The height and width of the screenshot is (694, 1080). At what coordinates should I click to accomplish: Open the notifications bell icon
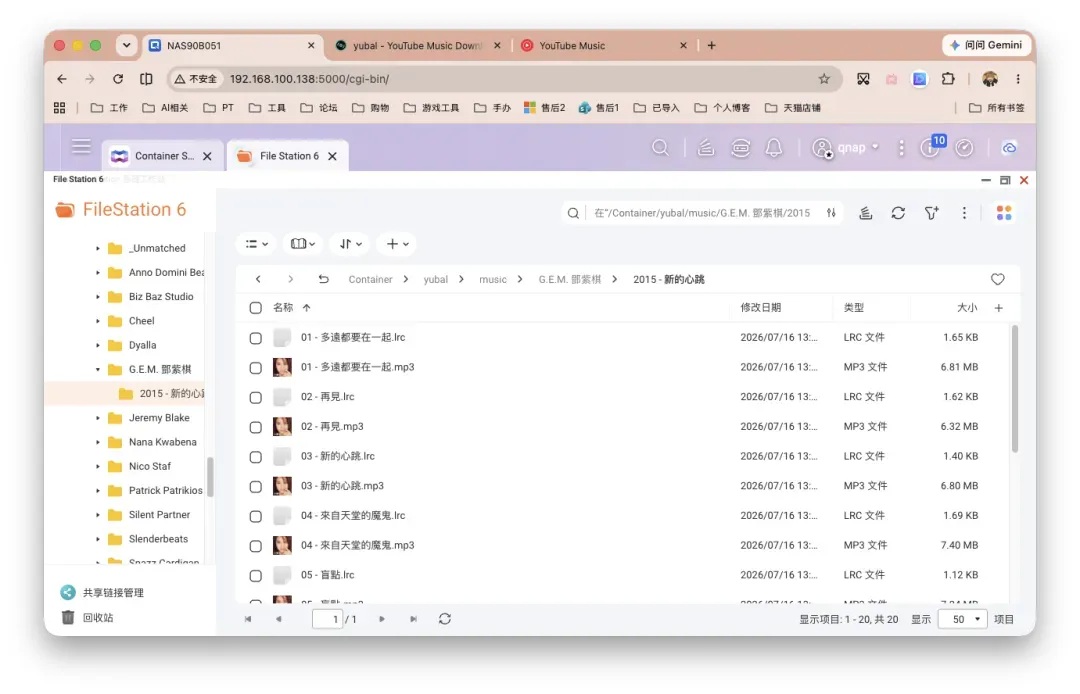click(774, 147)
